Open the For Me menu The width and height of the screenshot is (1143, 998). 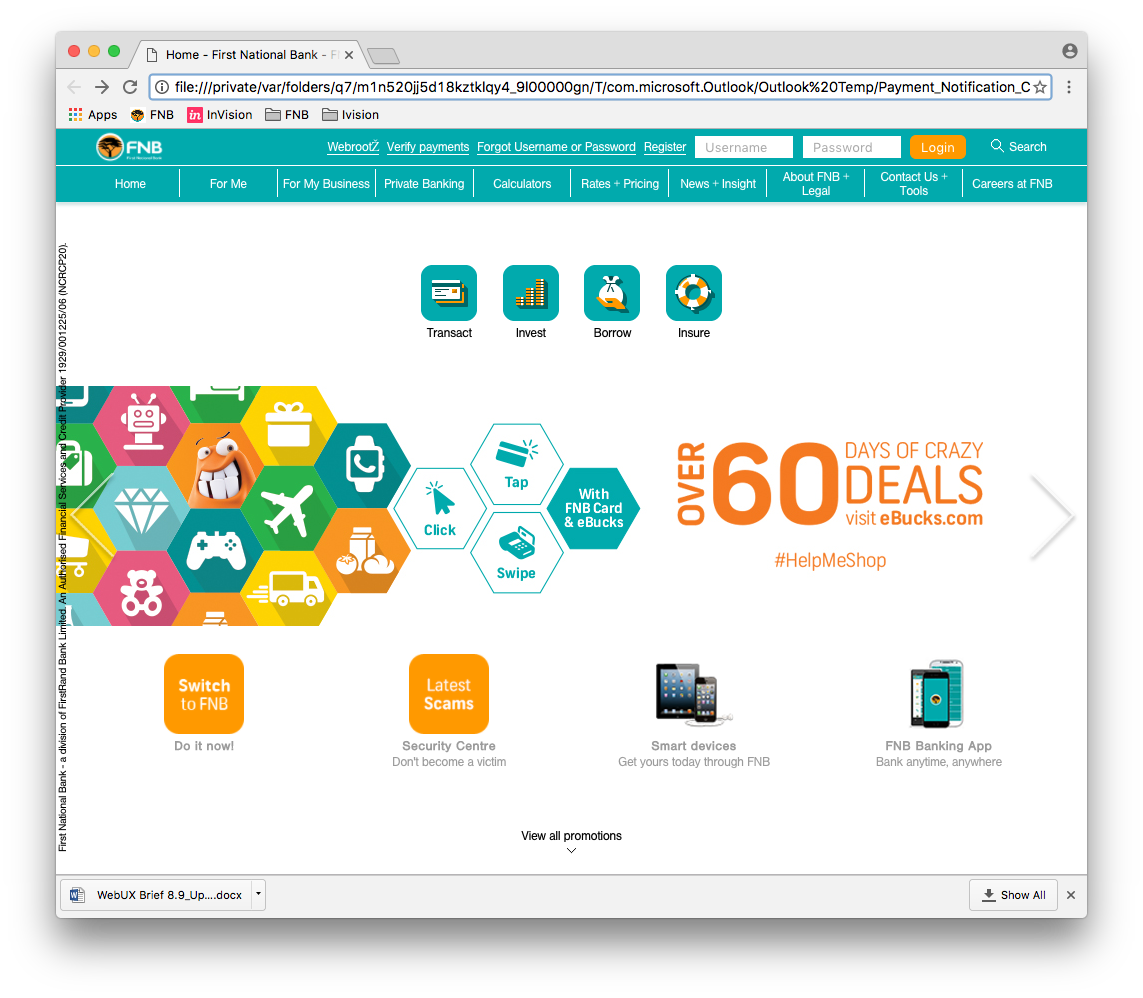(x=228, y=184)
